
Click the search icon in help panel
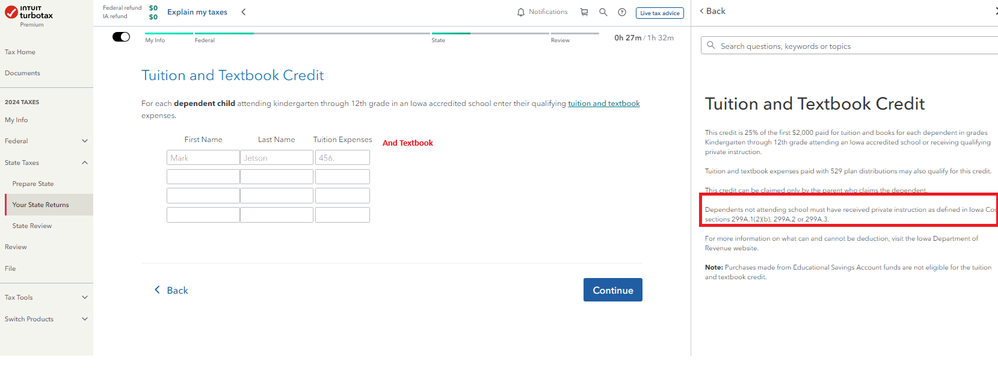711,46
